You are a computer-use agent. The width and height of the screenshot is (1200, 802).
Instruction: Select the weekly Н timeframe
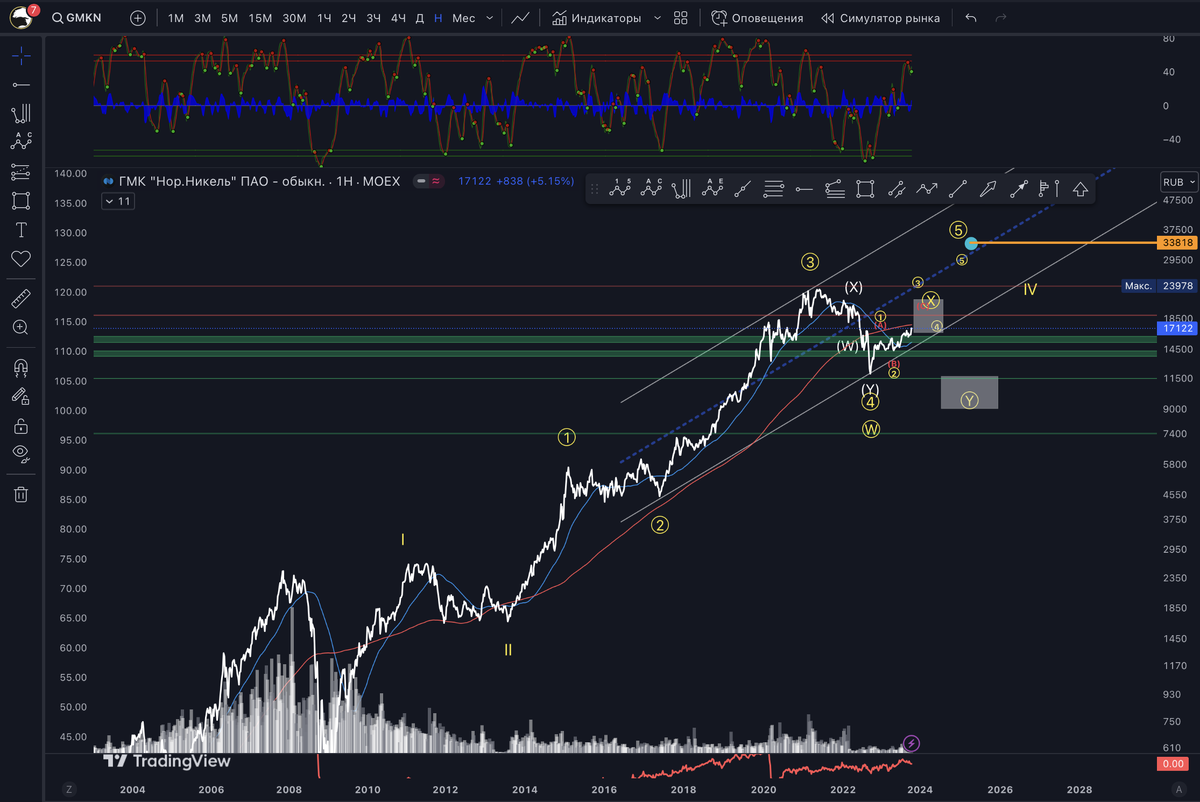(438, 18)
